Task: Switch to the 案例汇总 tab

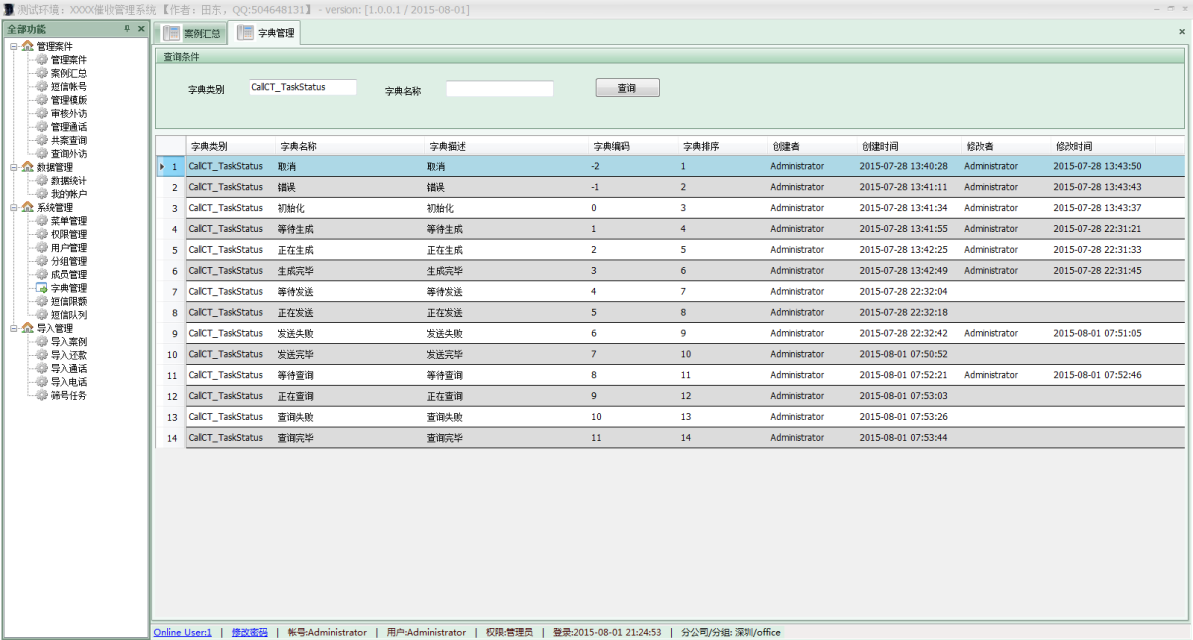Action: click(192, 33)
